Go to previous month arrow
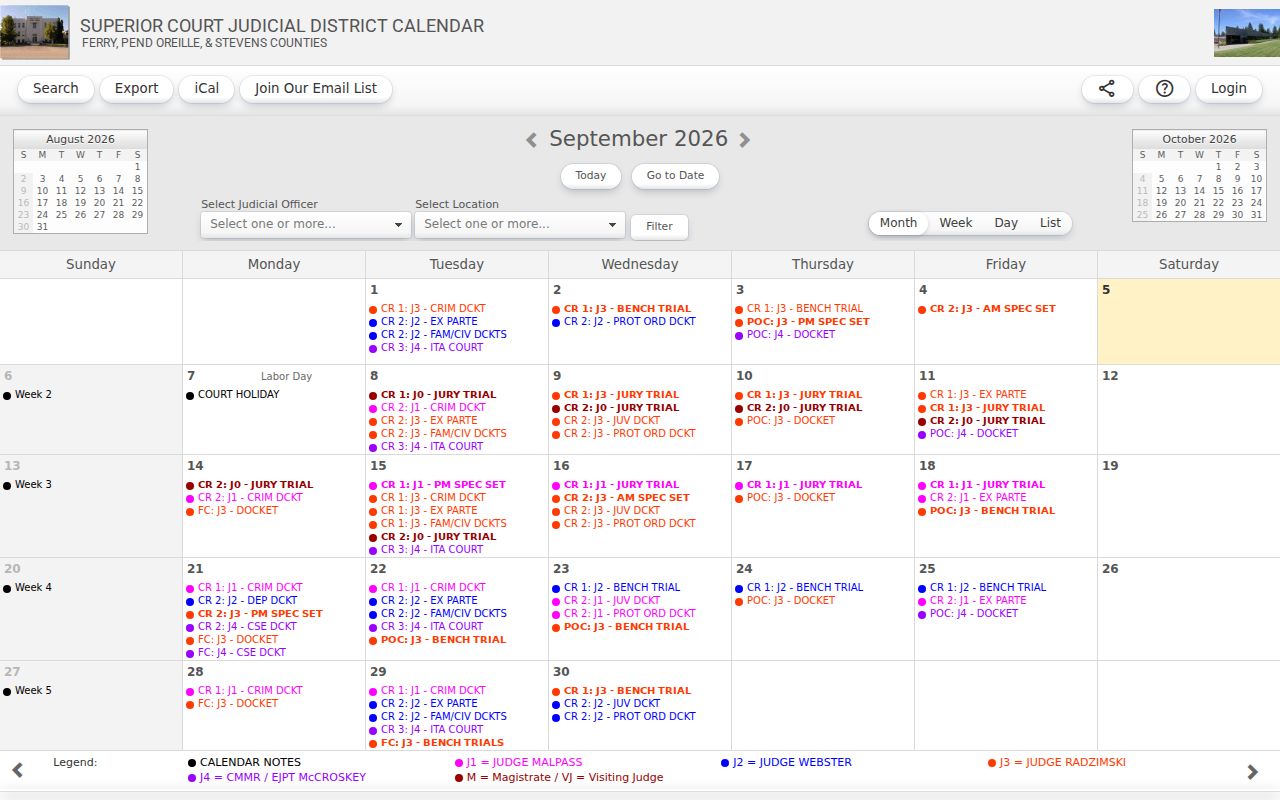 532,140
